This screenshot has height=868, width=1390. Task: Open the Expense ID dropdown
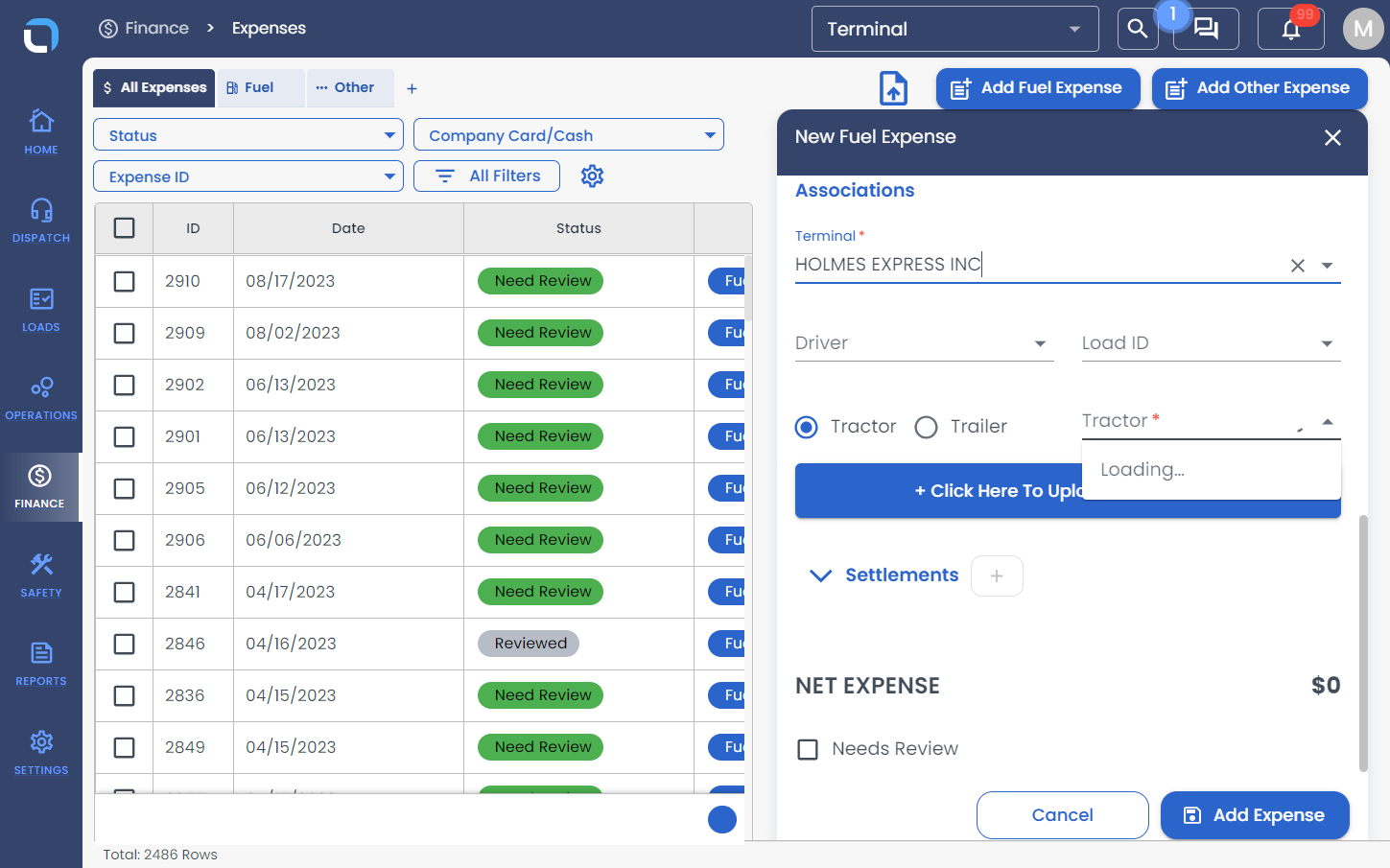click(248, 176)
